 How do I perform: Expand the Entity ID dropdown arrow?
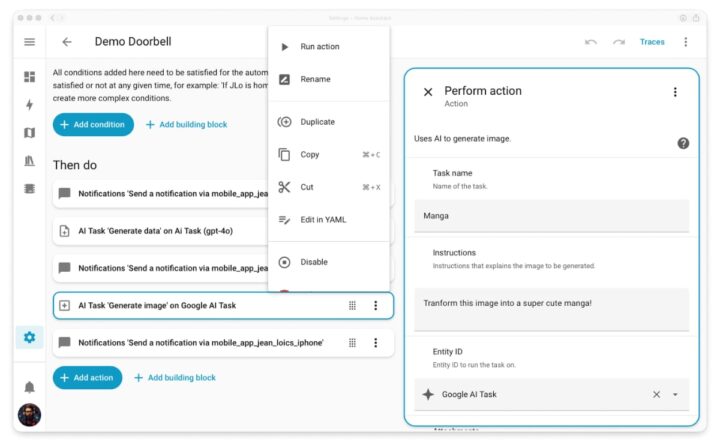click(x=675, y=394)
